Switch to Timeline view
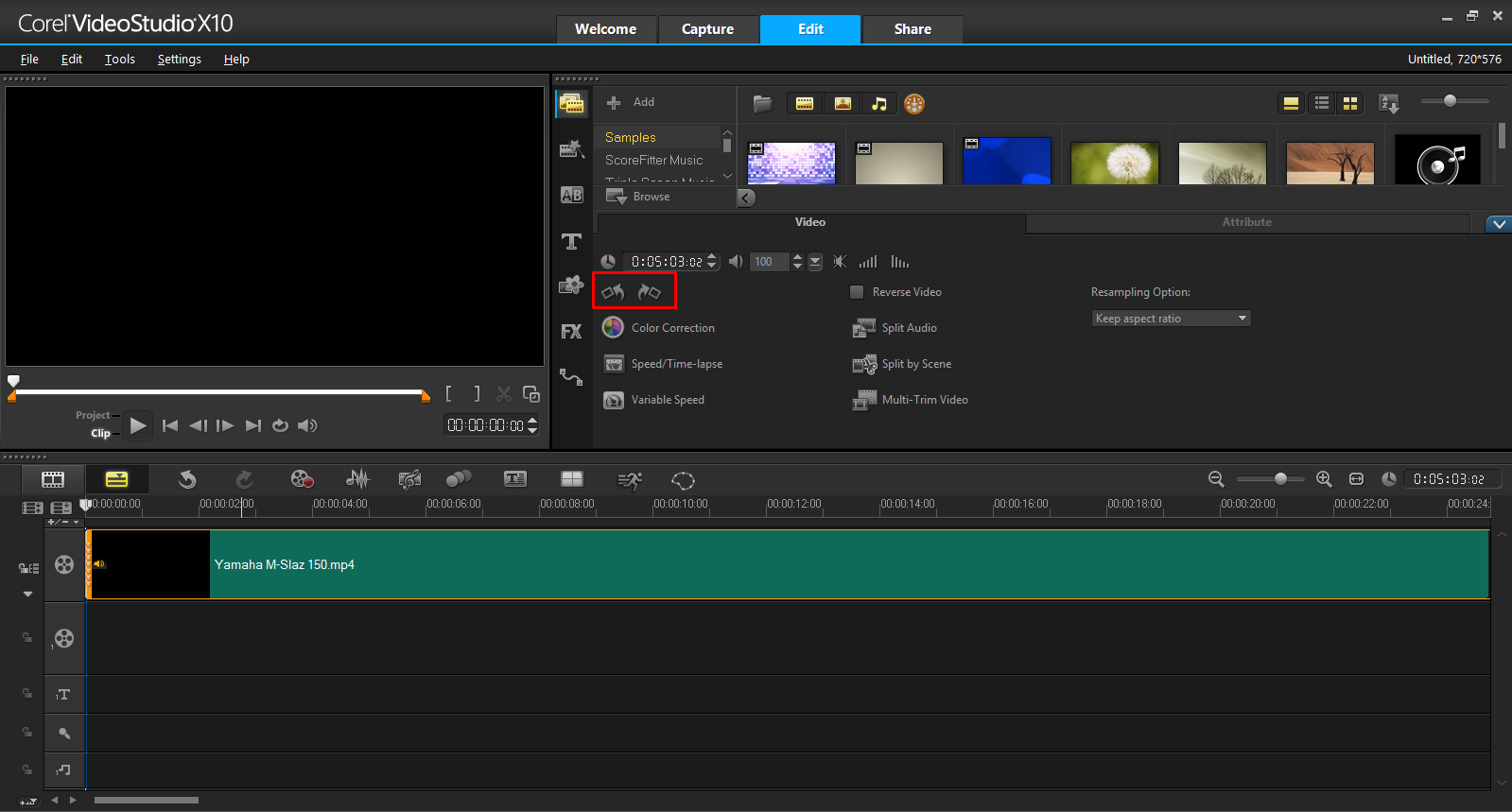Screen dimensions: 1512x812 click(x=116, y=479)
